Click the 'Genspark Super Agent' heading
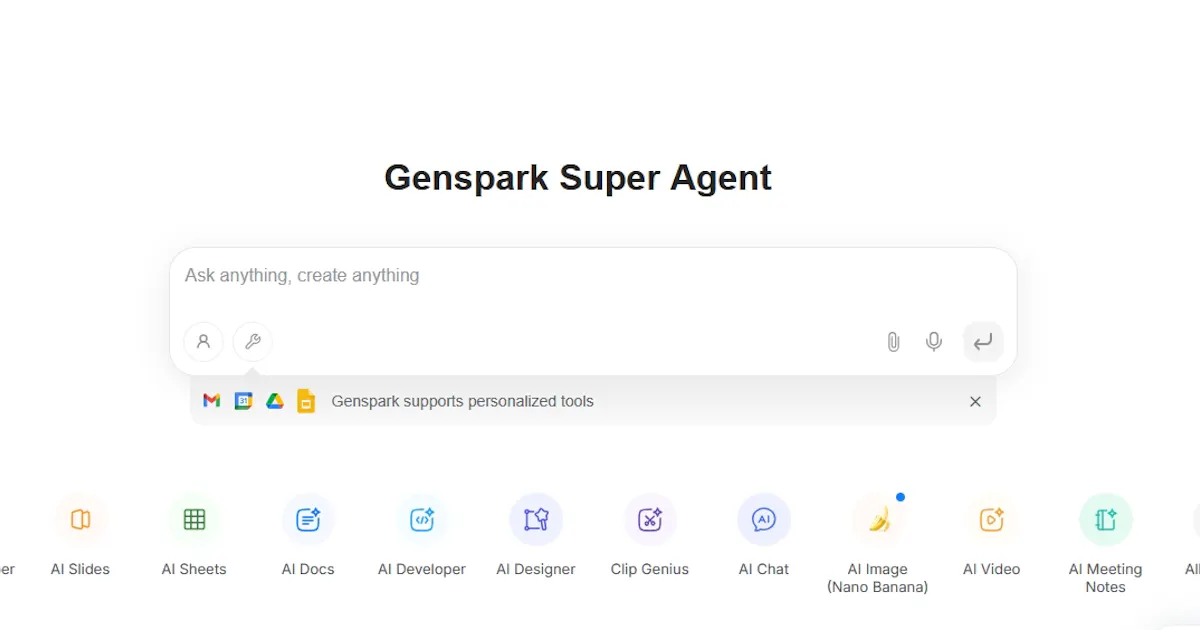This screenshot has width=1200, height=630. pyautogui.click(x=578, y=178)
